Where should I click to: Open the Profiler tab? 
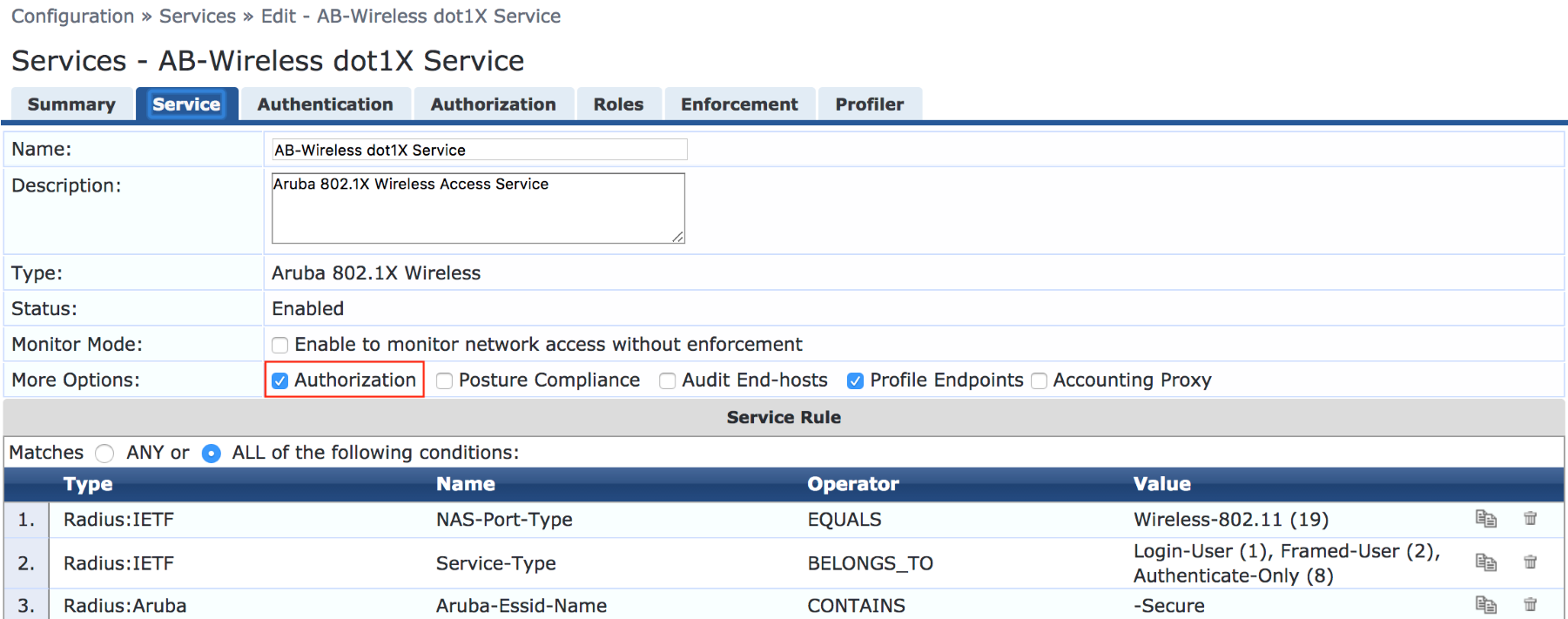[869, 104]
